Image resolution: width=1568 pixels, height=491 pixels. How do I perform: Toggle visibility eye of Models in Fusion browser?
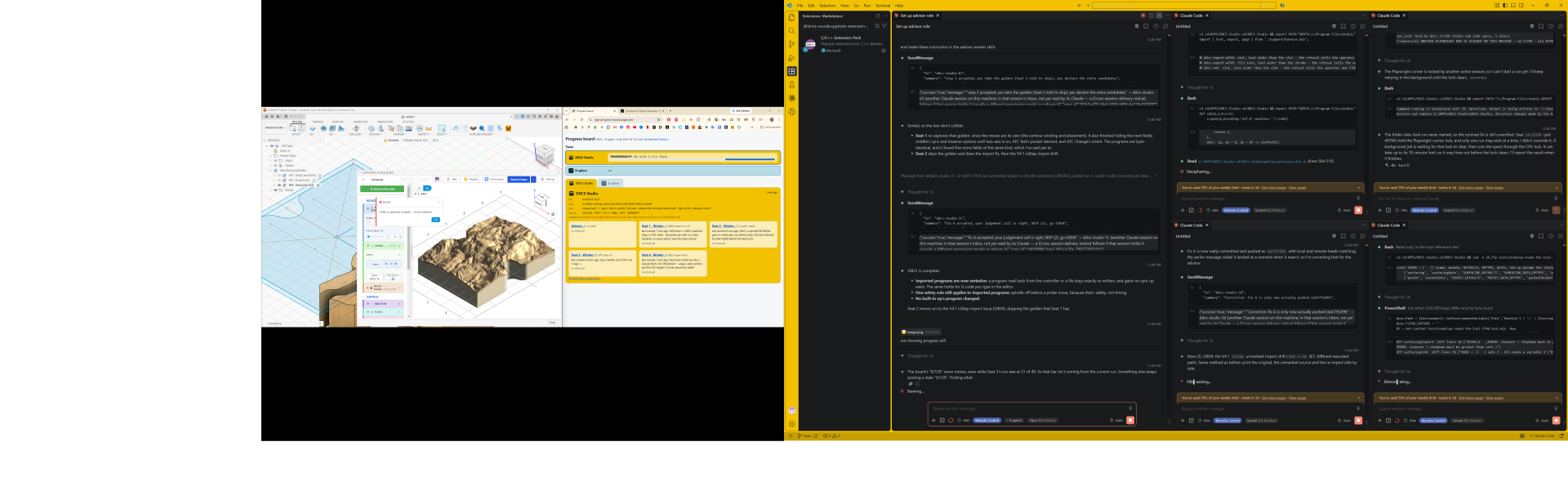(275, 165)
